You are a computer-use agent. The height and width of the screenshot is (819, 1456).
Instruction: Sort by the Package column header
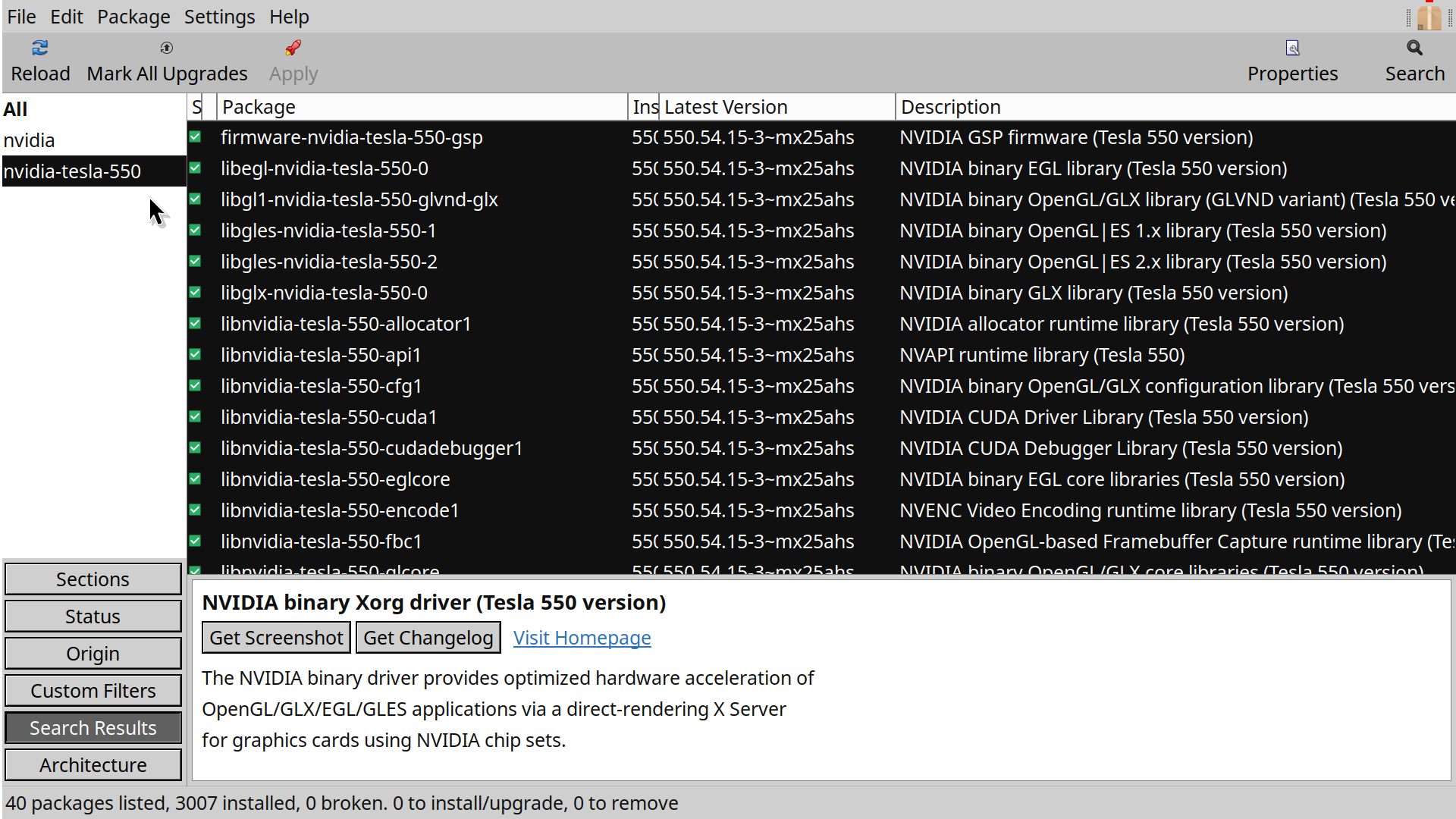point(422,107)
